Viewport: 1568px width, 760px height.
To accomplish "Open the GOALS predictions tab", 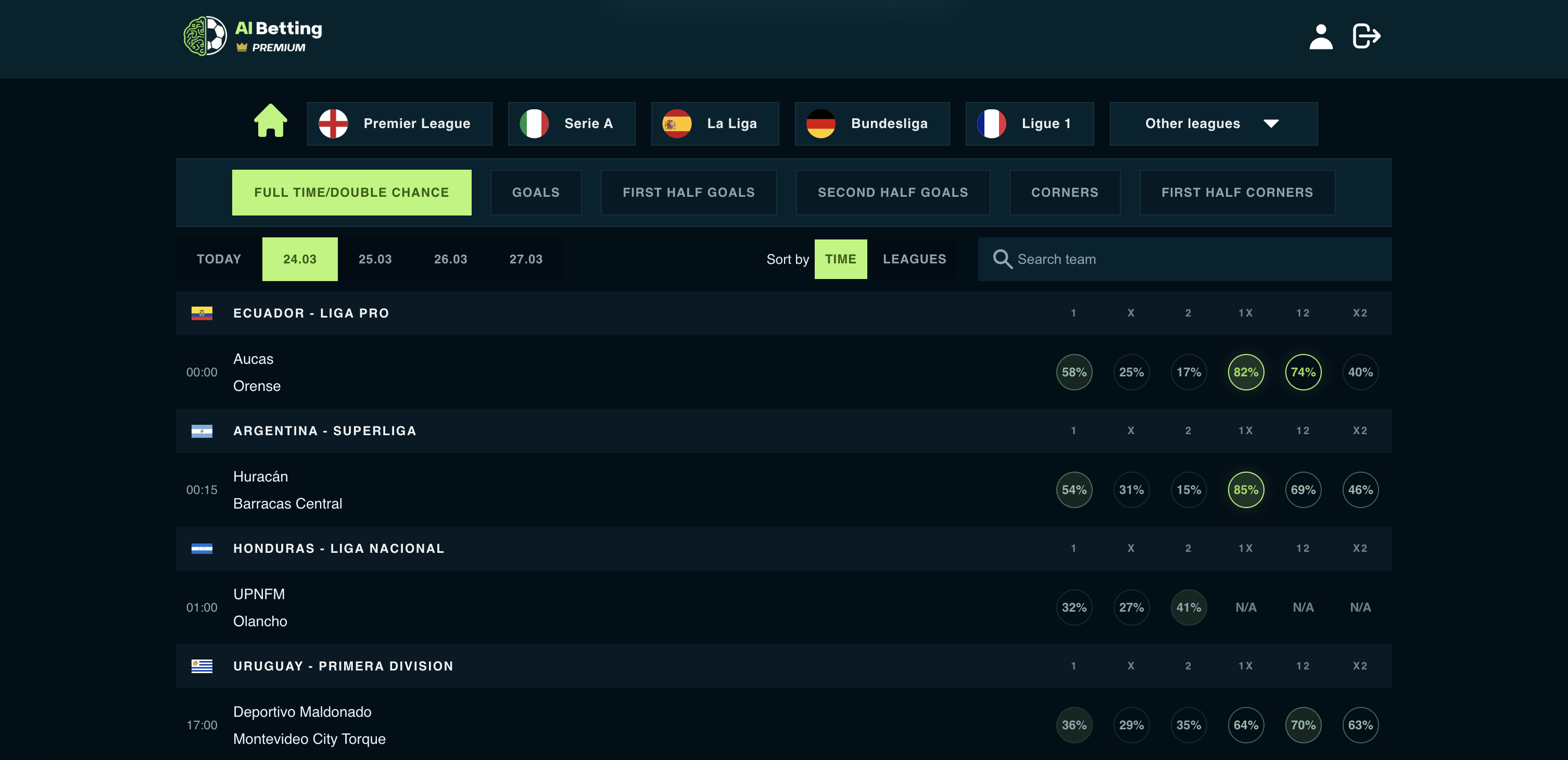I will [535, 192].
